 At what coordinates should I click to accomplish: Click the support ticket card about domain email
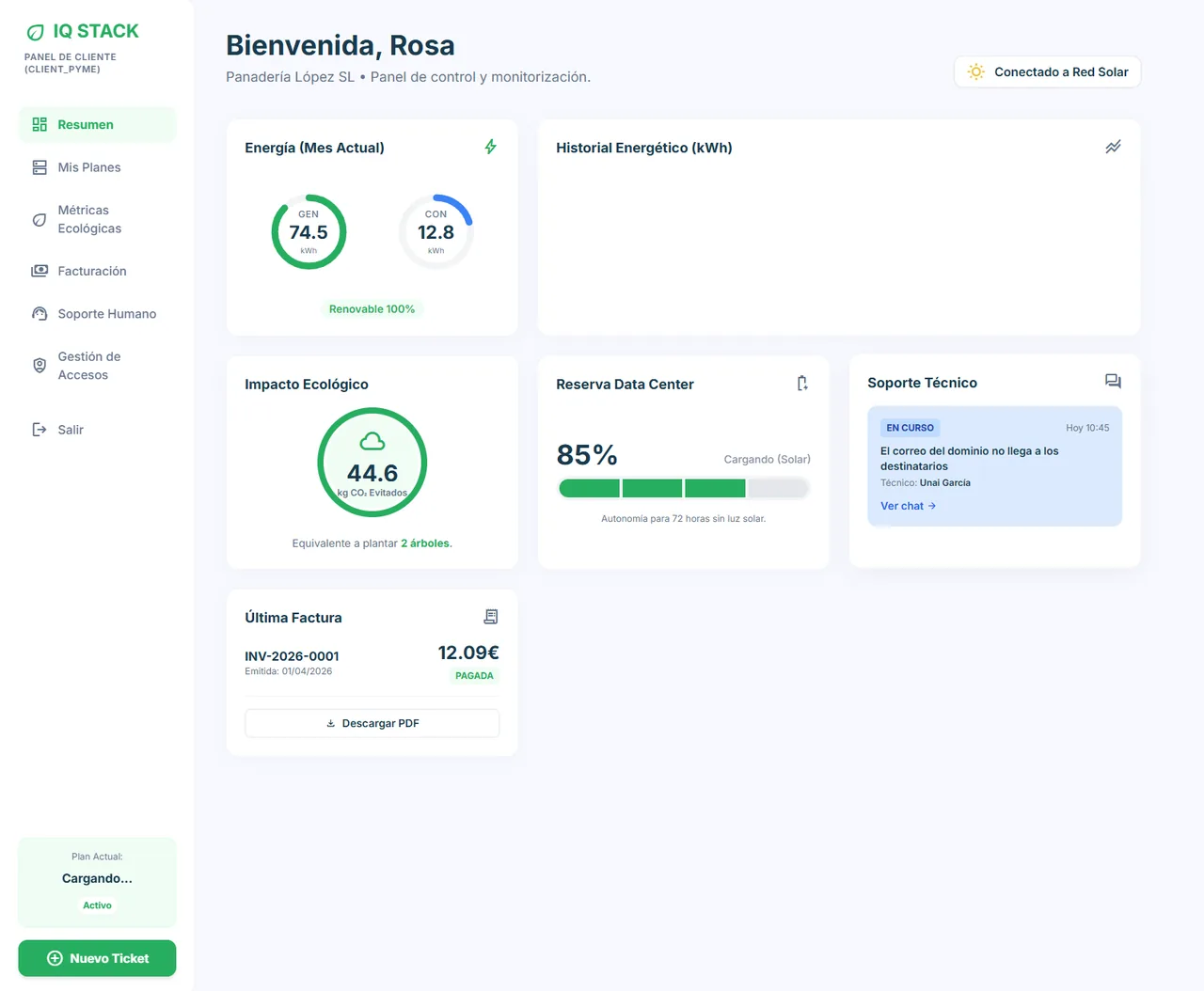994,466
